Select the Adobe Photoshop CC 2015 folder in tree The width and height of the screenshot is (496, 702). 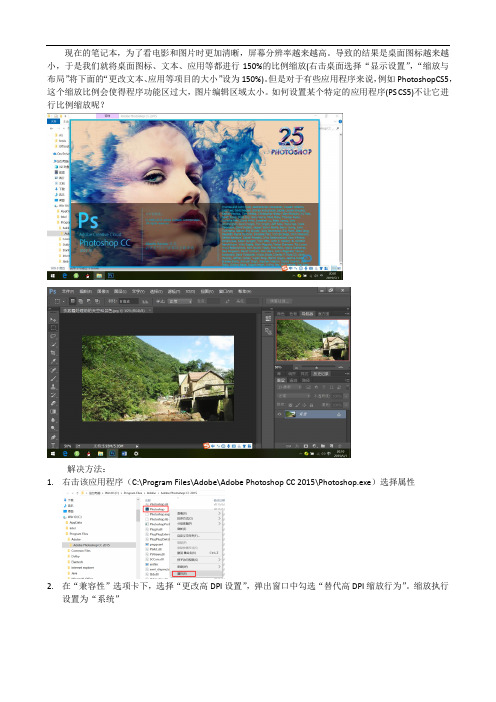pos(91,545)
